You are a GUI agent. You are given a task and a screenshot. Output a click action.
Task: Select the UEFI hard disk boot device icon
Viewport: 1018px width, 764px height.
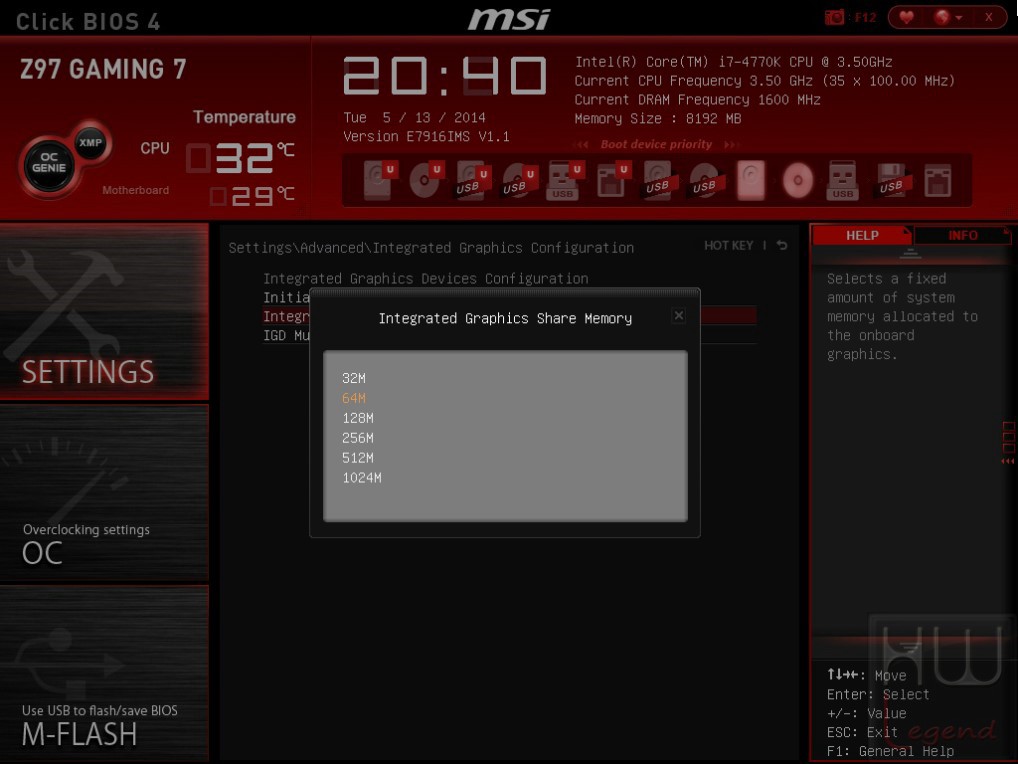click(379, 180)
